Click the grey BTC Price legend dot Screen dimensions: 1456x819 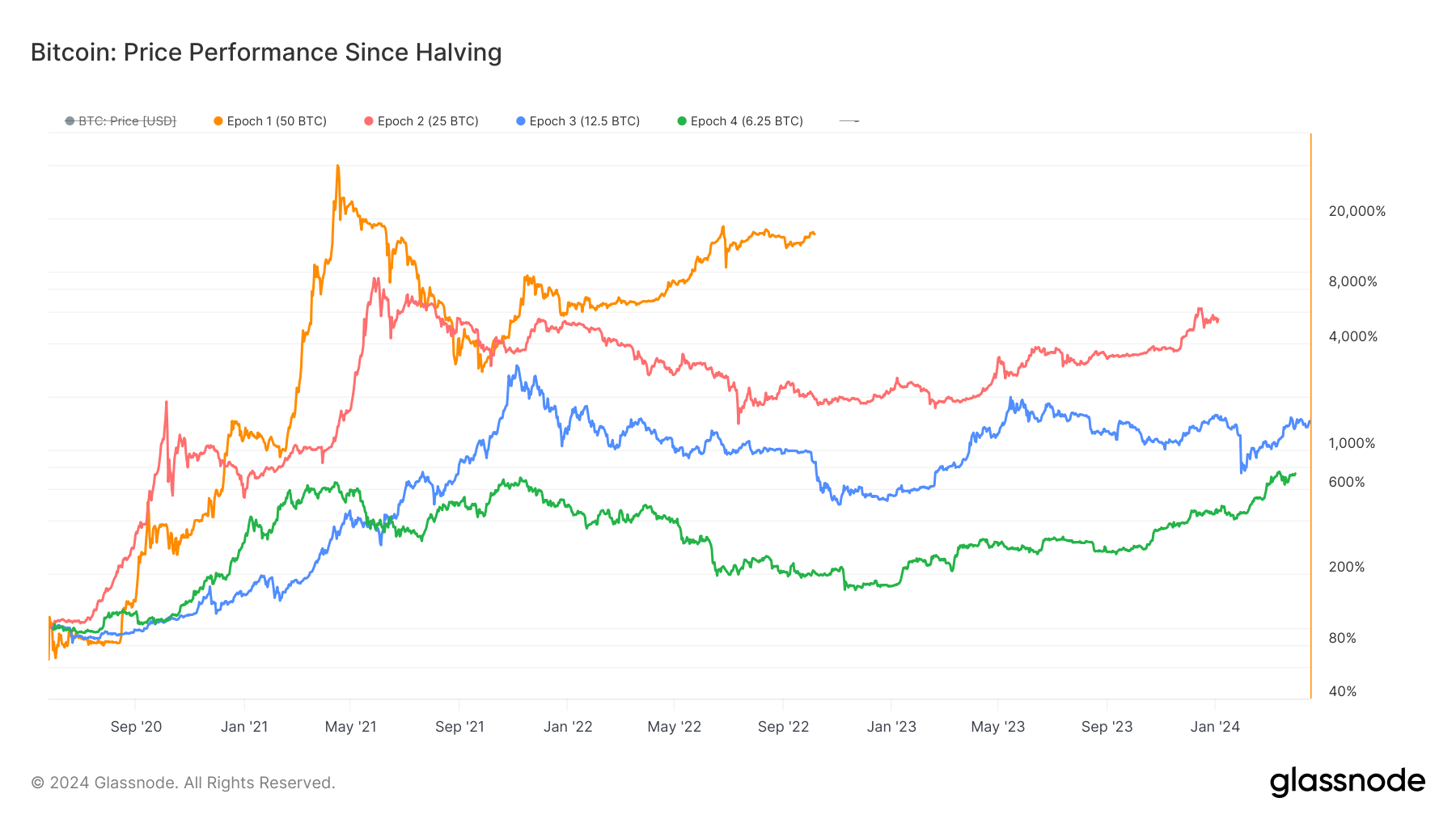(x=70, y=121)
